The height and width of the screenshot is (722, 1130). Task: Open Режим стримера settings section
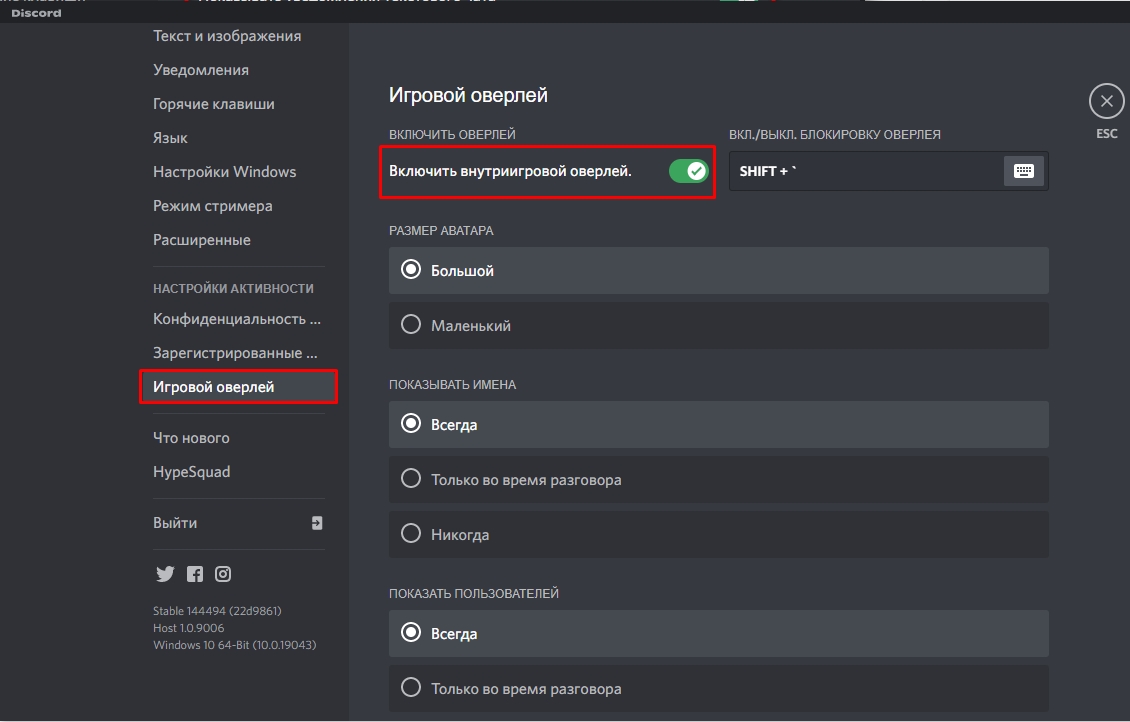pyautogui.click(x=213, y=205)
